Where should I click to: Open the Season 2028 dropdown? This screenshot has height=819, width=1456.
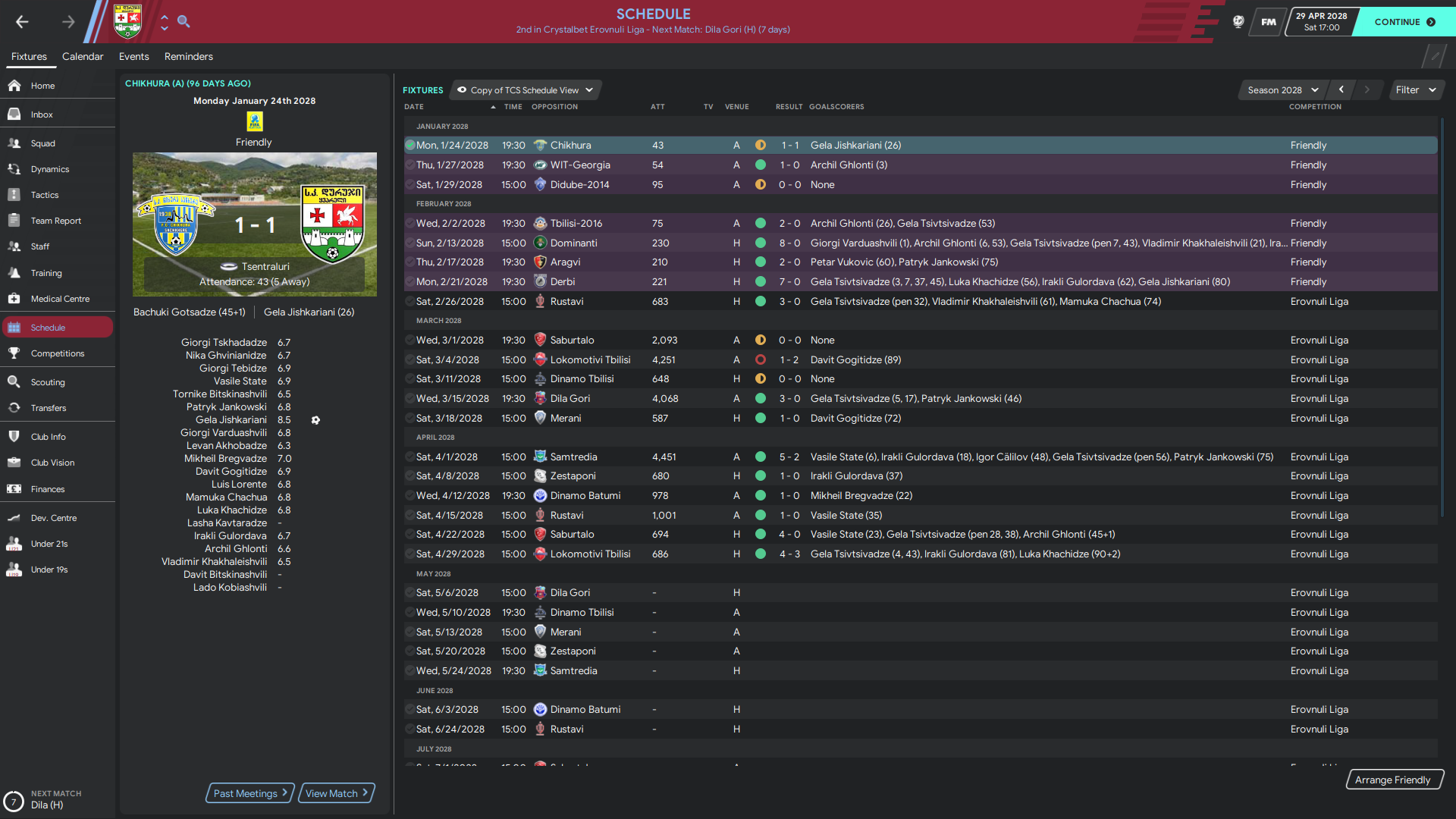[1282, 89]
